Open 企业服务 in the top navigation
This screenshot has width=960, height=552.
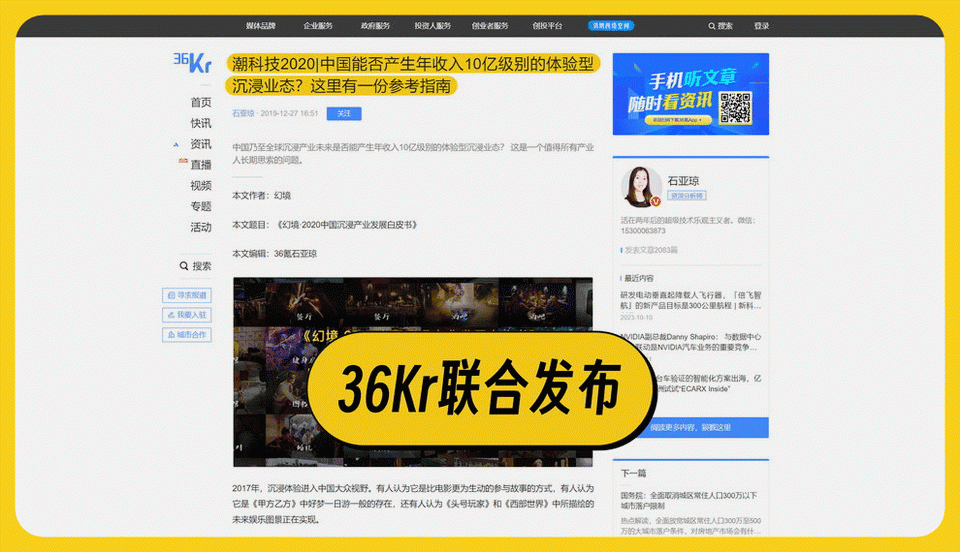click(x=318, y=26)
